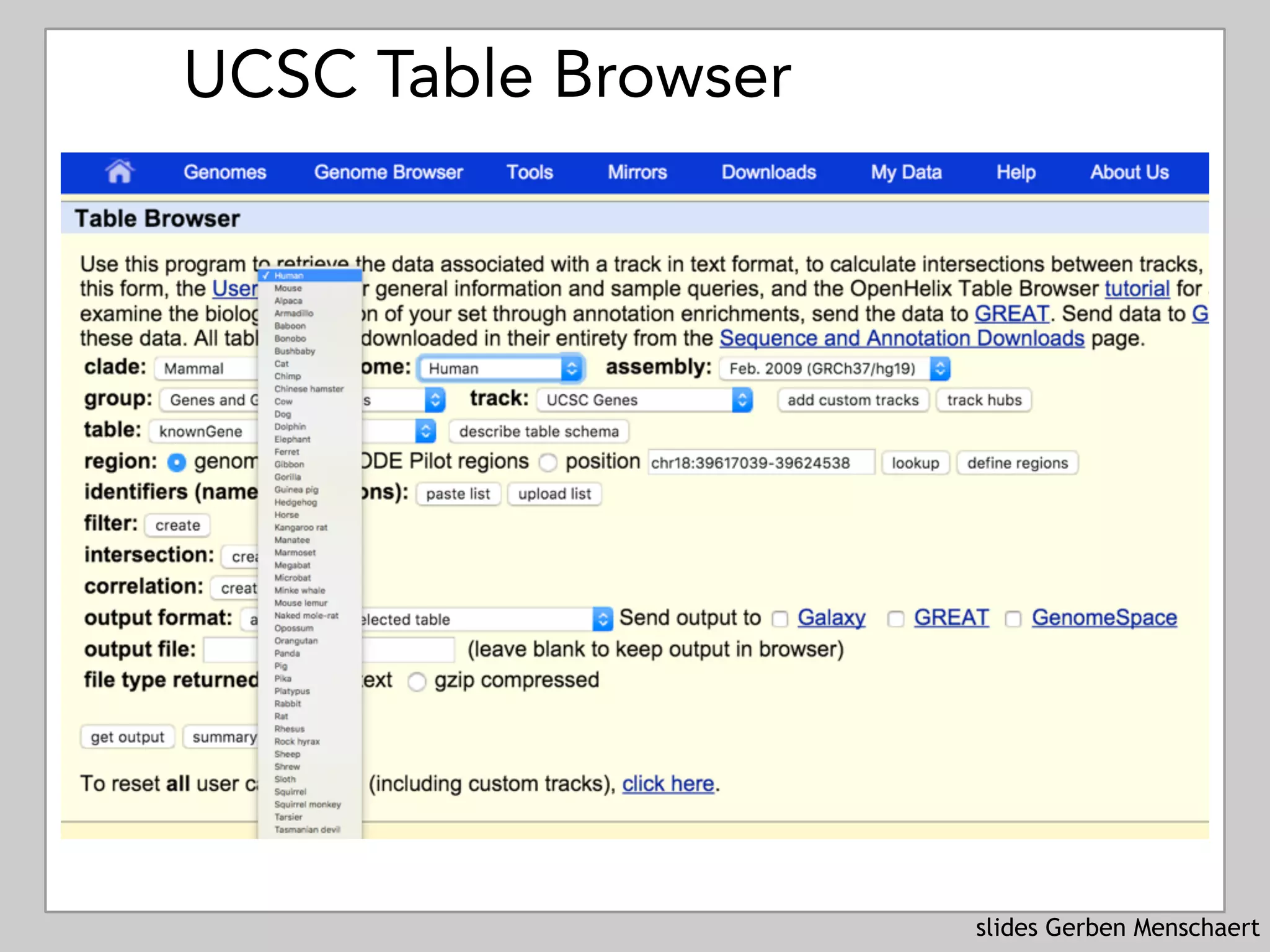1270x952 pixels.
Task: Click the correlation create button
Action: (x=235, y=588)
